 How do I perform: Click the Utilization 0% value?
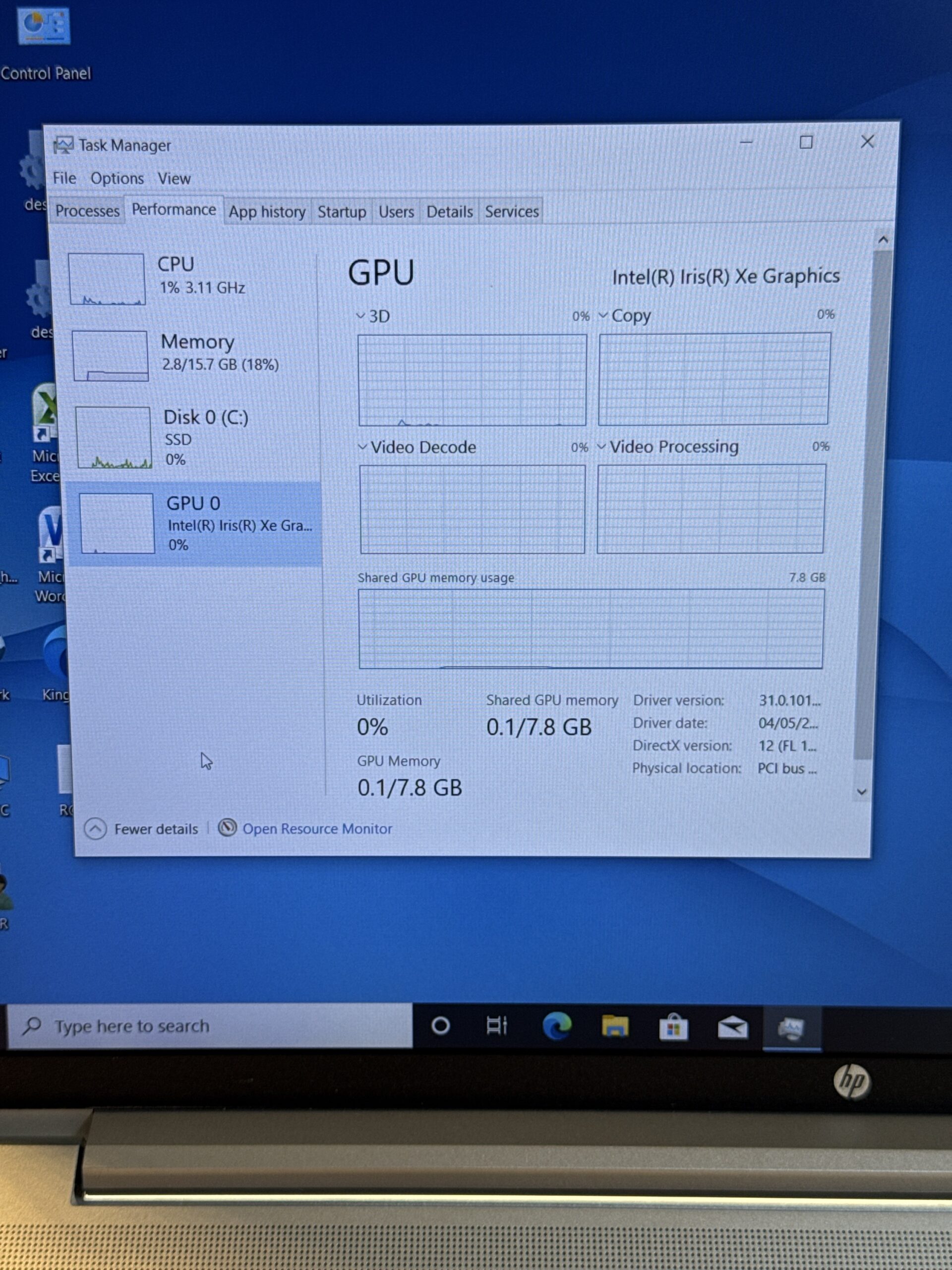[372, 727]
